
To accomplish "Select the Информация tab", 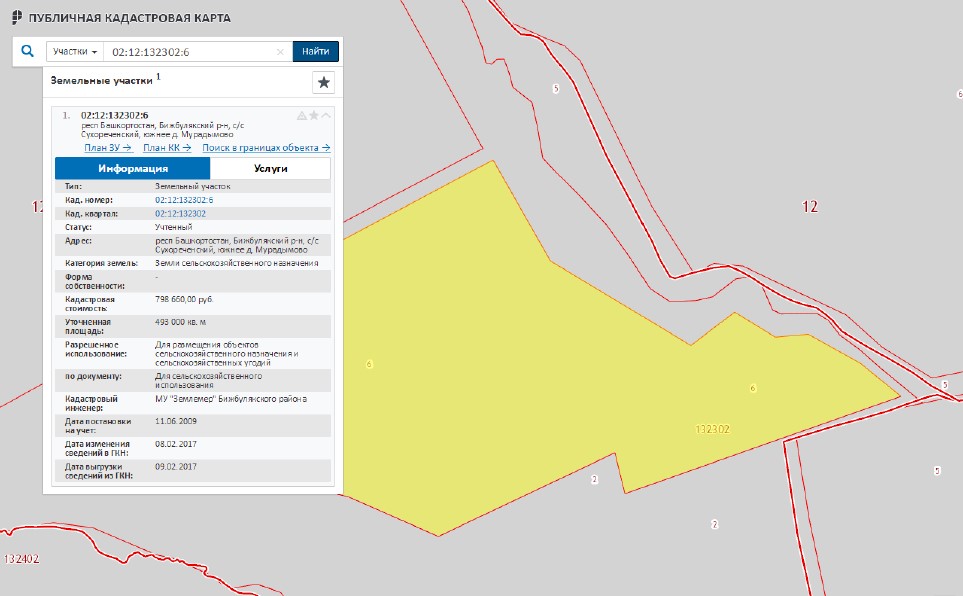I will (x=132, y=169).
